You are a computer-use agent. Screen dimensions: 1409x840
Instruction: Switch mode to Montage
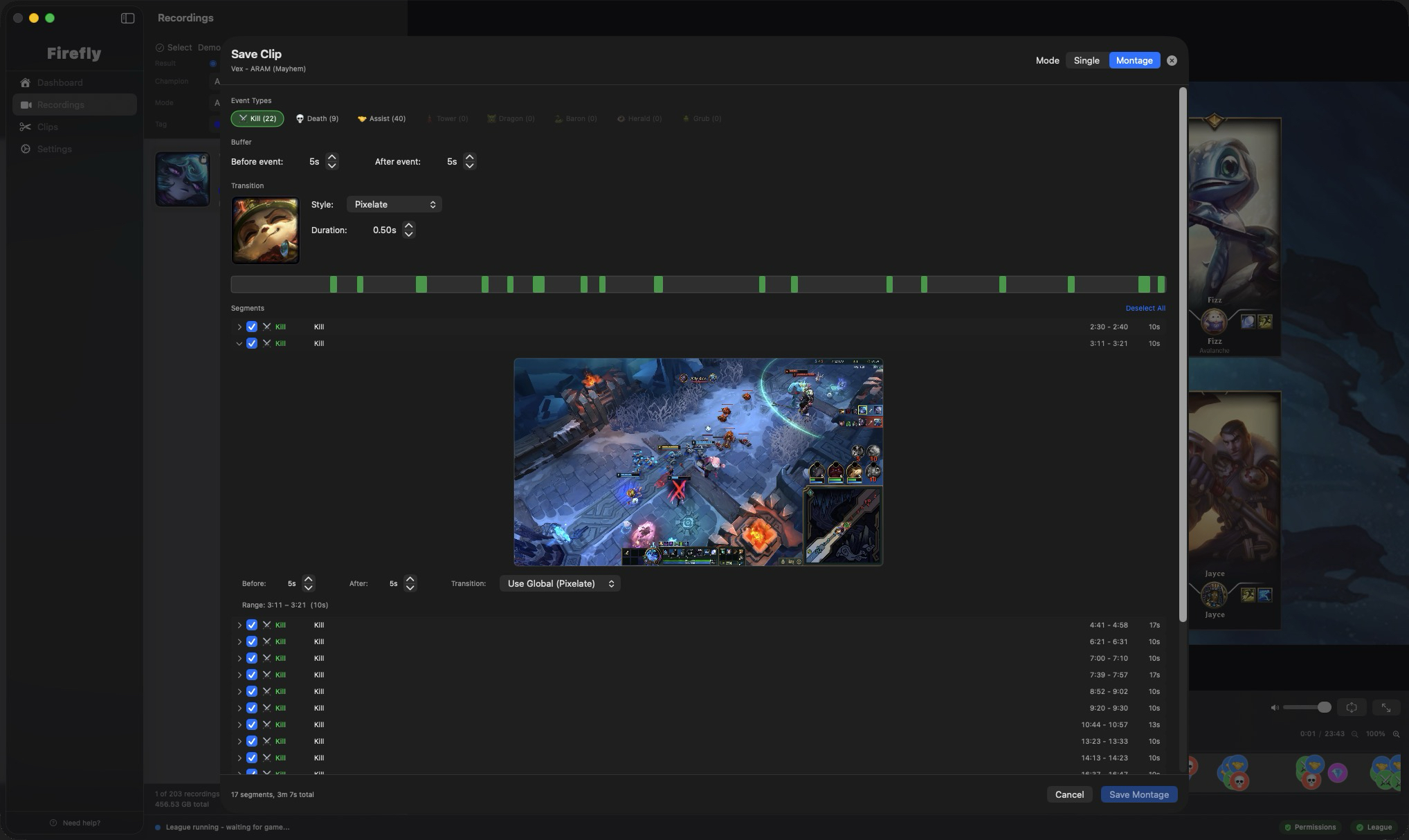coord(1134,60)
